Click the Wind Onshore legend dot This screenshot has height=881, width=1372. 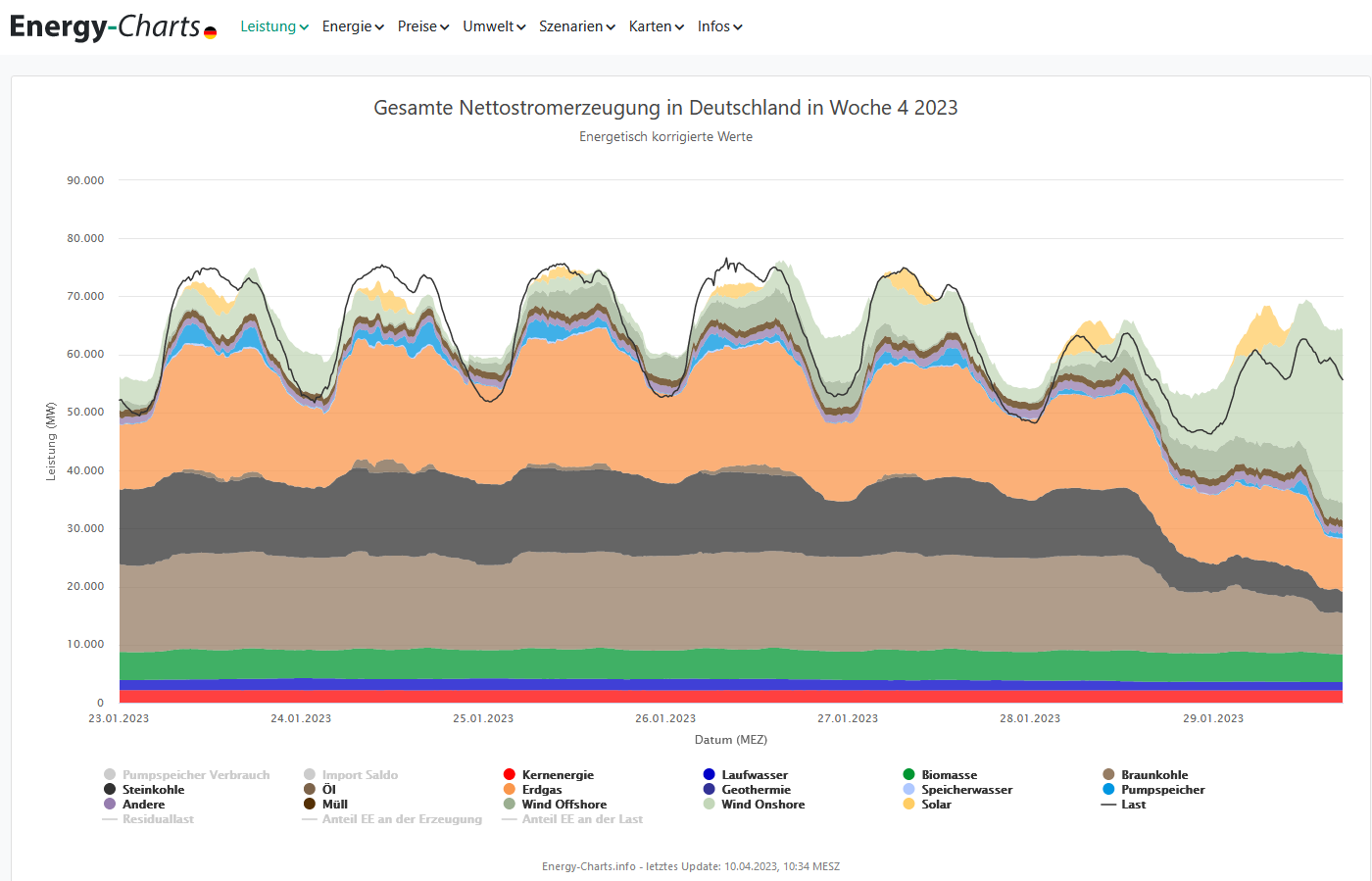coord(709,805)
